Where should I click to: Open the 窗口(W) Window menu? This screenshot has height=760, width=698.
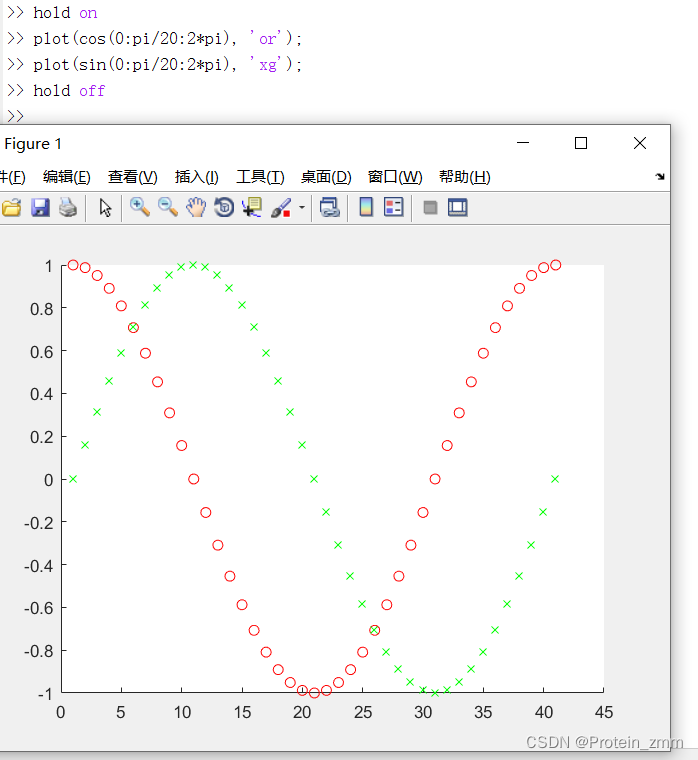(x=395, y=177)
